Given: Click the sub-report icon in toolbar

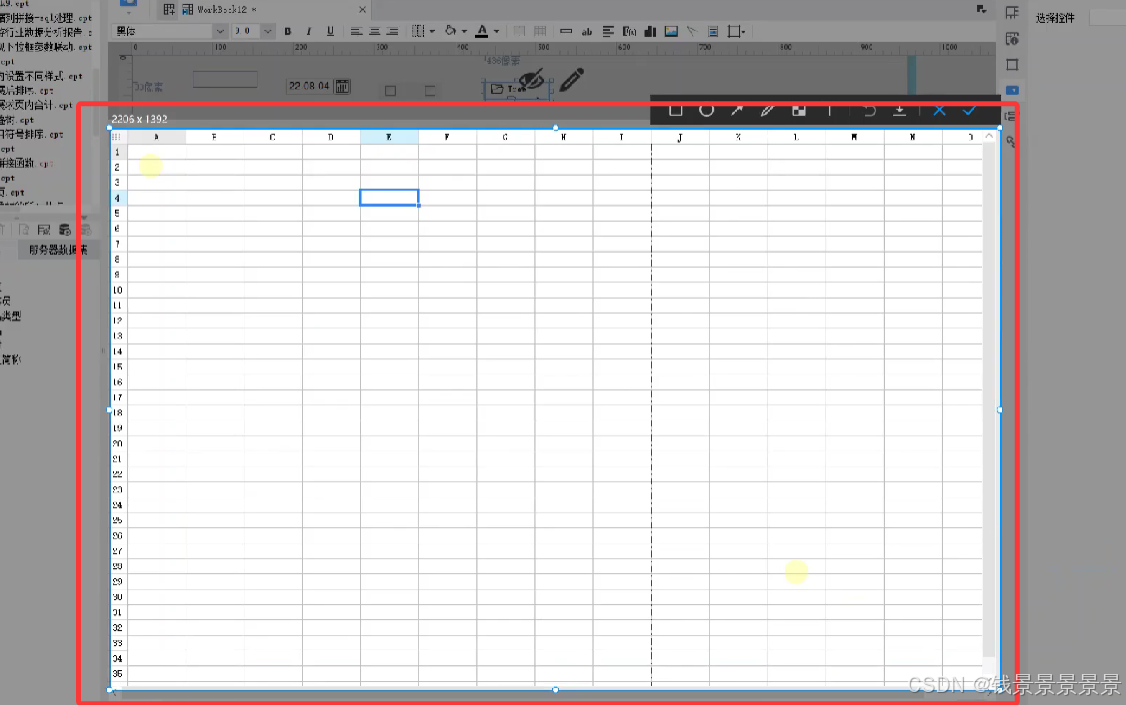Looking at the screenshot, I should [x=713, y=31].
